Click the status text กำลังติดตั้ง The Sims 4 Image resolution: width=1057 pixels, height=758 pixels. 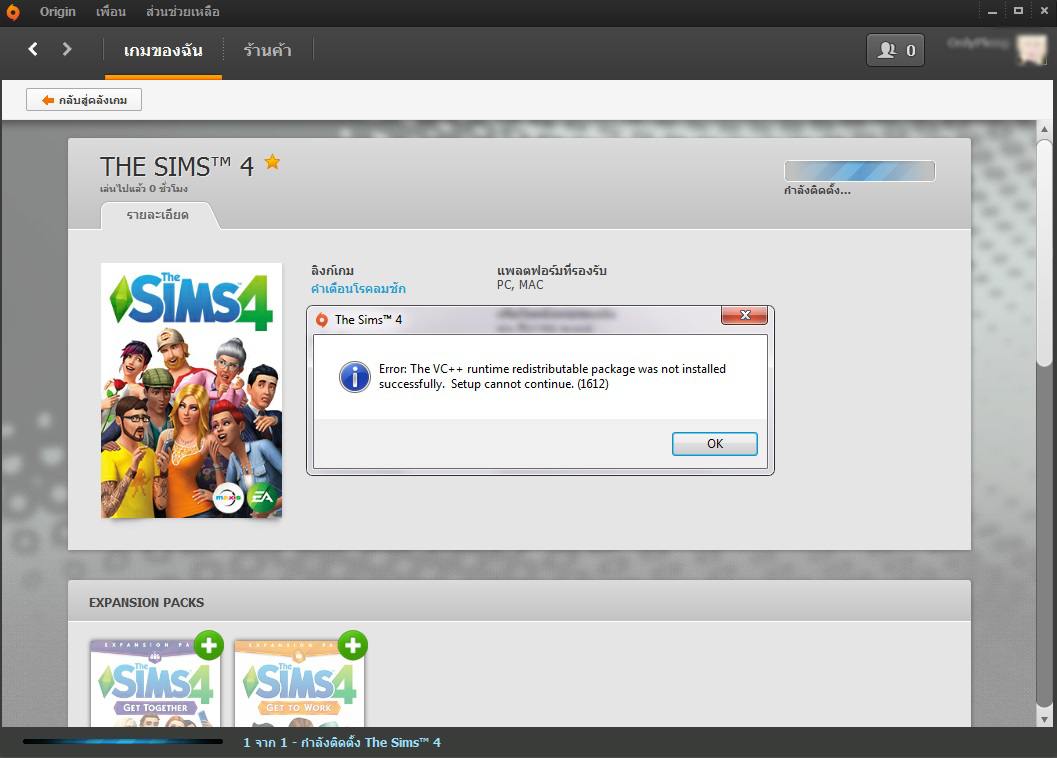click(x=342, y=742)
